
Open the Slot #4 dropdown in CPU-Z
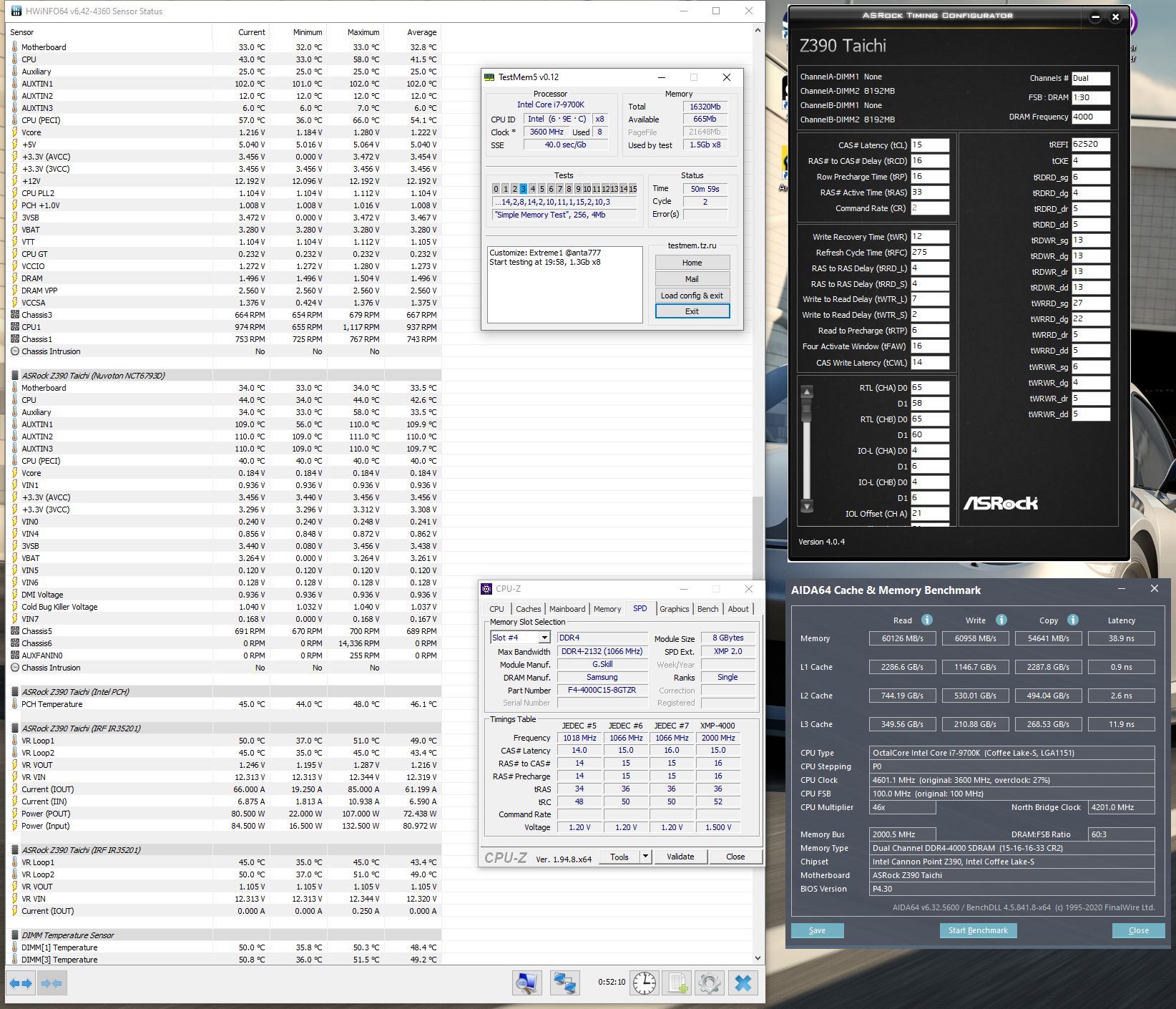(x=544, y=638)
